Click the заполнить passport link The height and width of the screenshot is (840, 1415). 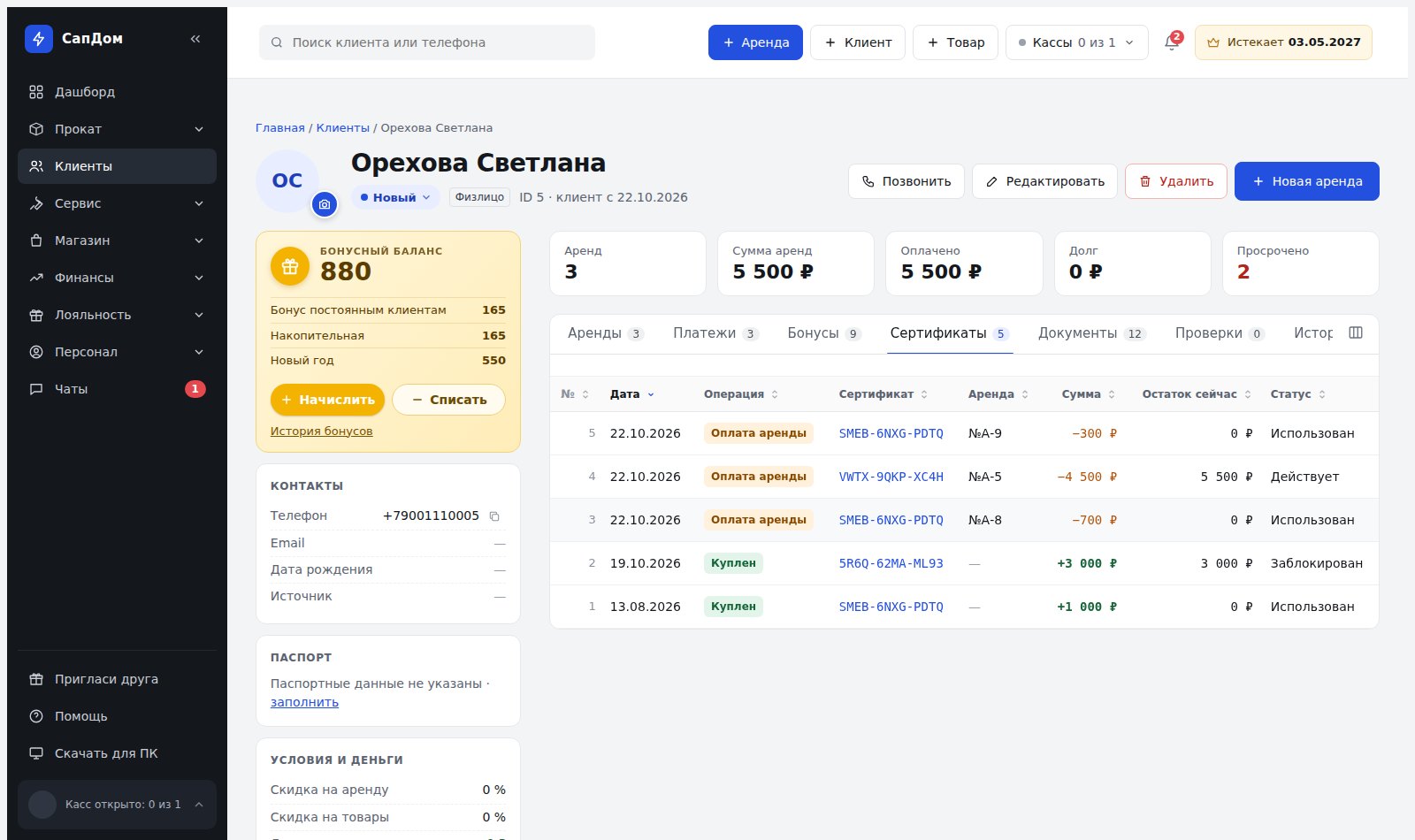(304, 702)
